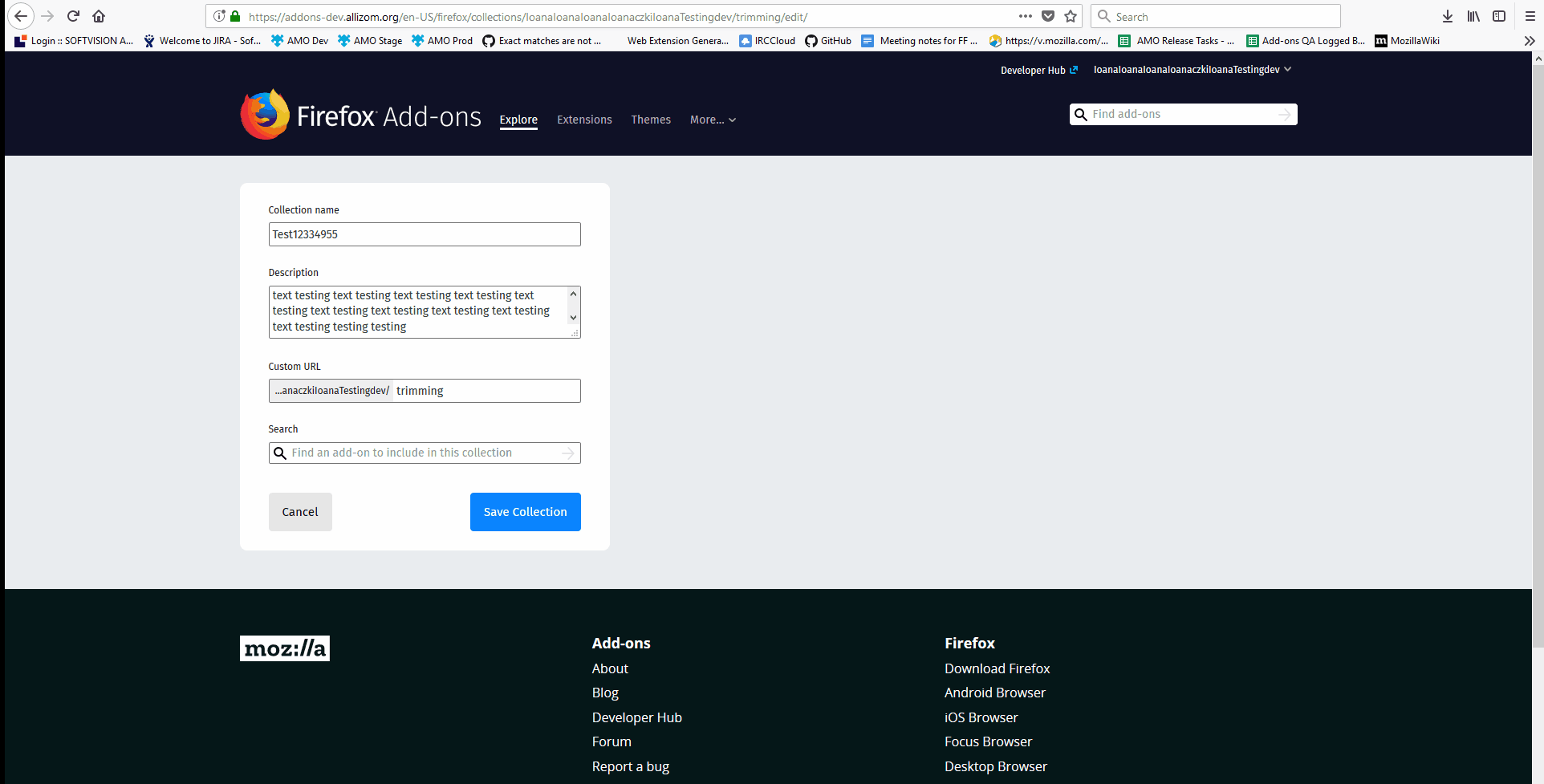Click the Collection name field
The height and width of the screenshot is (784, 1544).
pyautogui.click(x=425, y=234)
